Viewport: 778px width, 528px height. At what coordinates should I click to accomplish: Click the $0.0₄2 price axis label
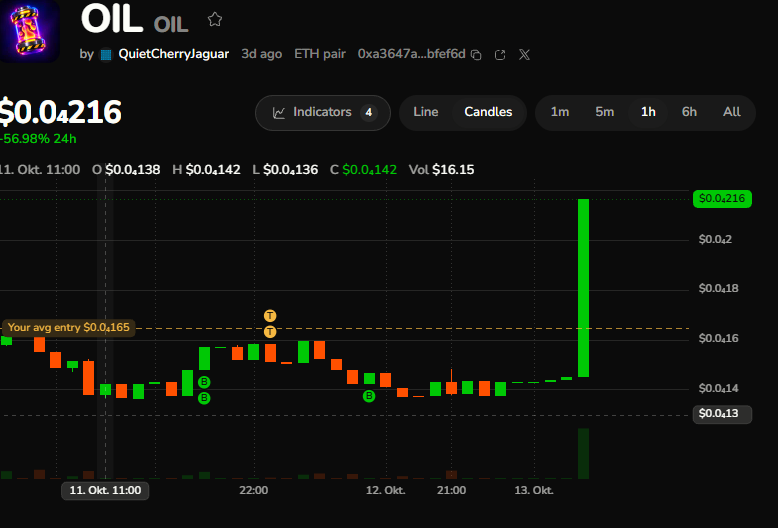715,240
